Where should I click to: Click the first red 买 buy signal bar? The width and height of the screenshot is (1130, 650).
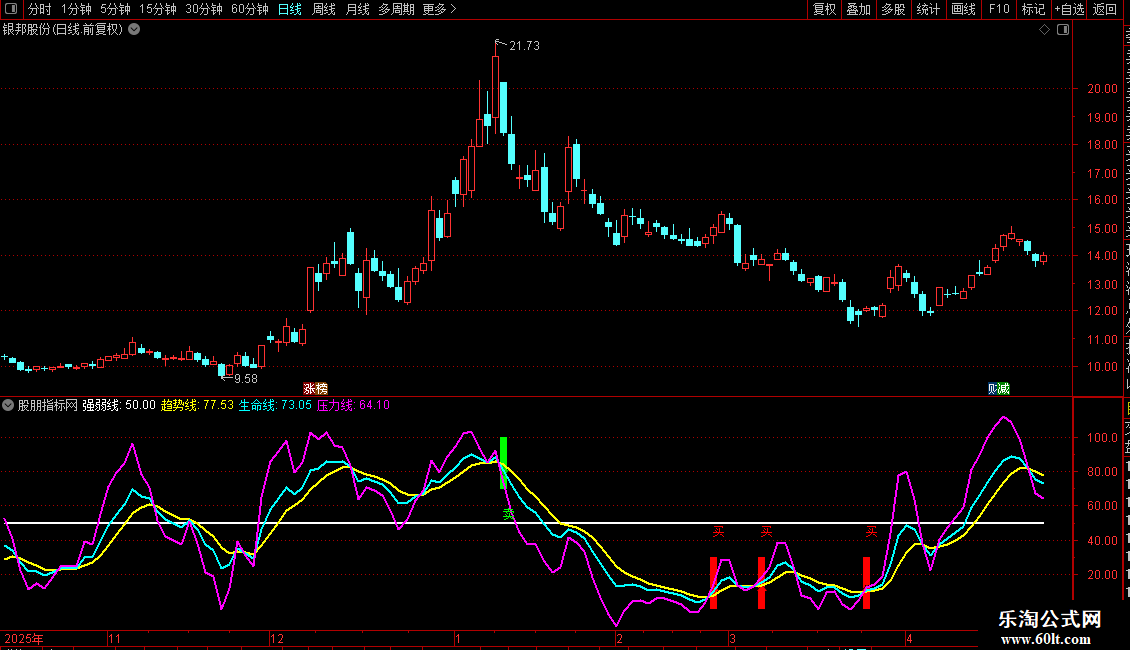[713, 583]
